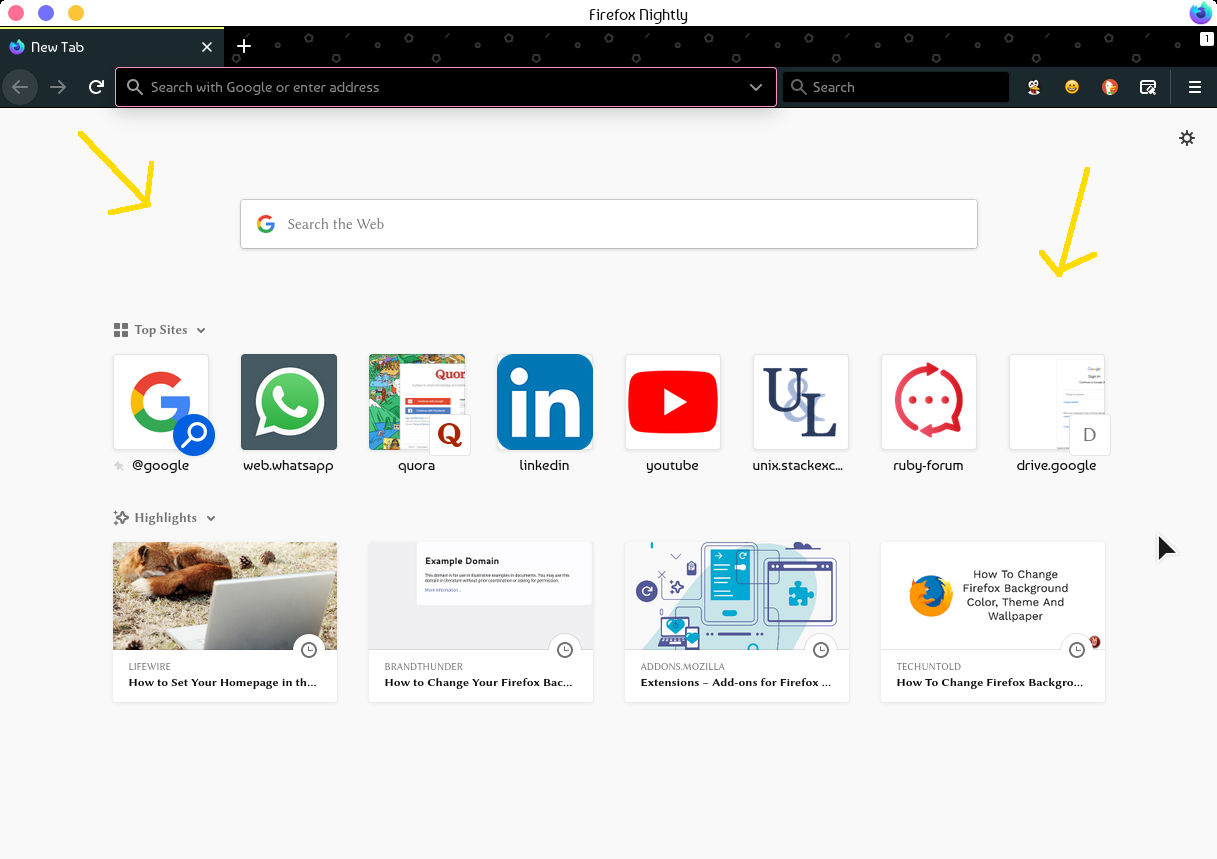Click the LIFEWIRE source label

[149, 666]
